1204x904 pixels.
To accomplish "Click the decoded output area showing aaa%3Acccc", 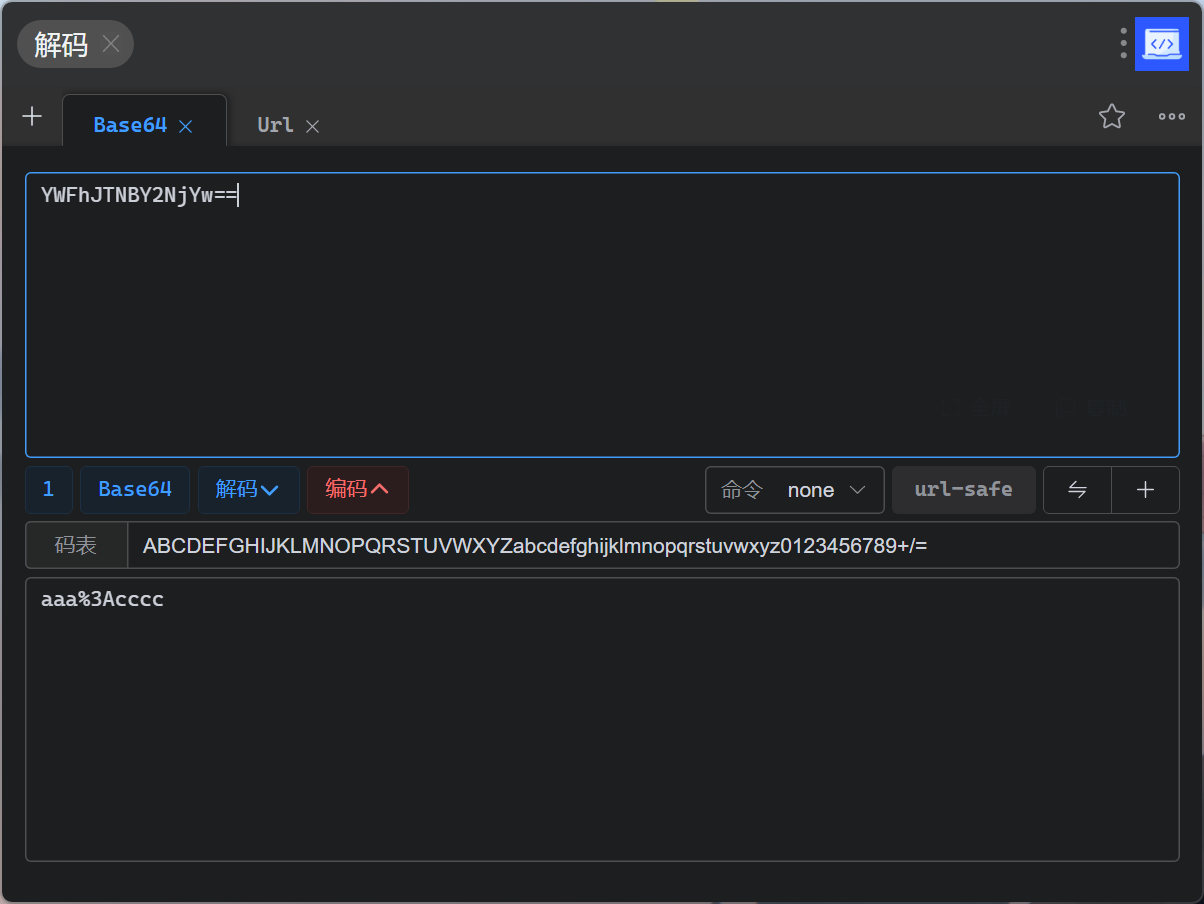I will point(602,719).
